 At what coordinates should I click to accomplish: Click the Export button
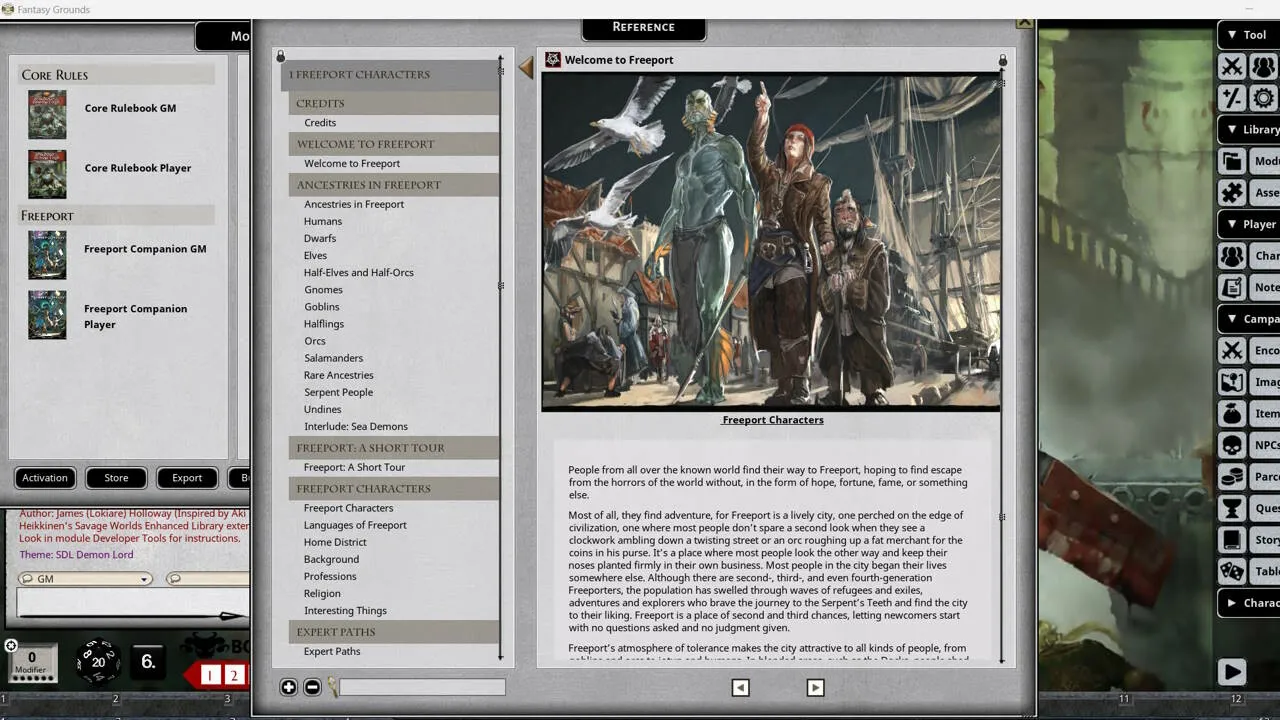187,478
